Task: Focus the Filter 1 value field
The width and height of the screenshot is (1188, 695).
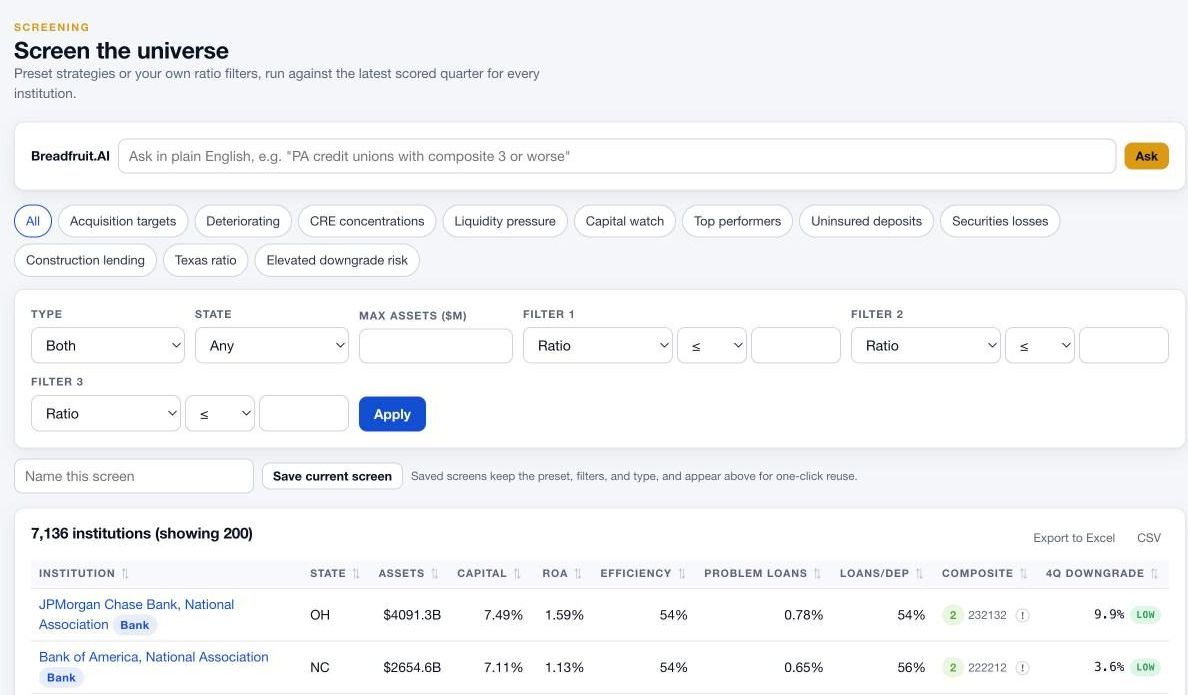Action: (x=796, y=346)
